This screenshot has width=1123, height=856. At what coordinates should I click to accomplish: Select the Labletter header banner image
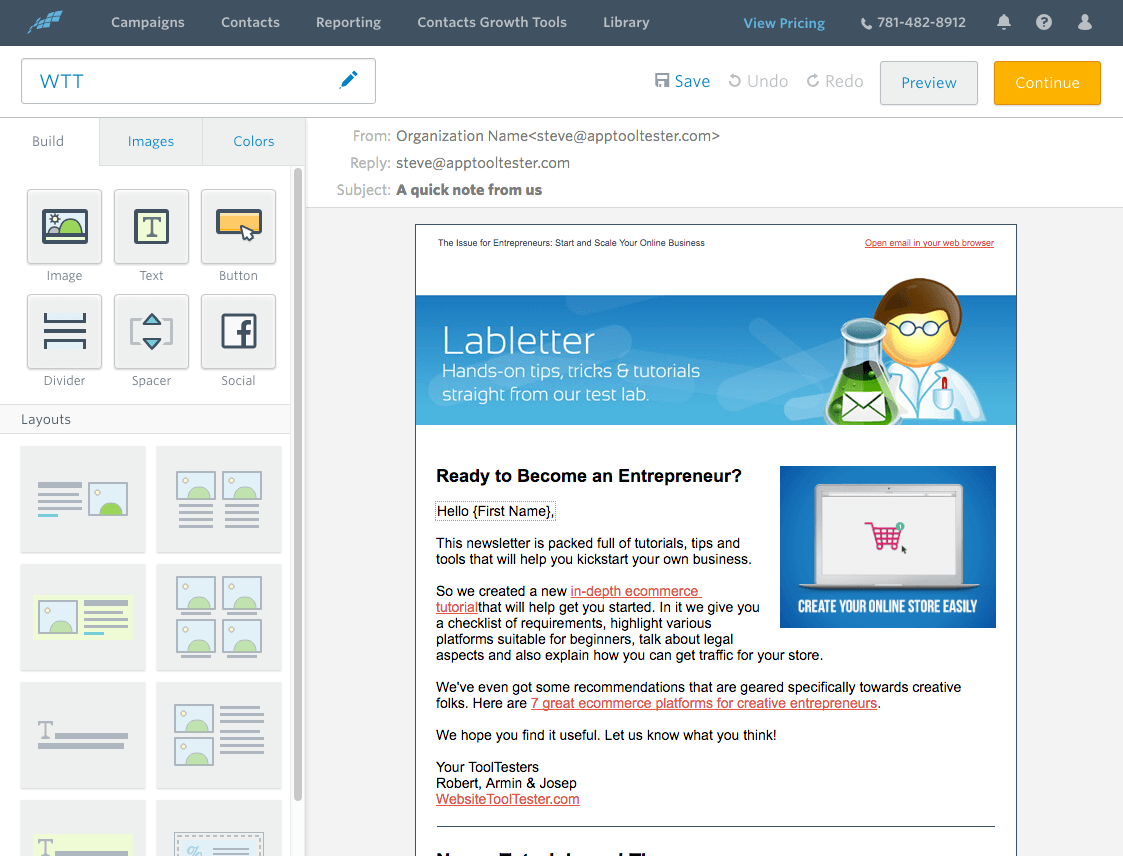[x=715, y=352]
